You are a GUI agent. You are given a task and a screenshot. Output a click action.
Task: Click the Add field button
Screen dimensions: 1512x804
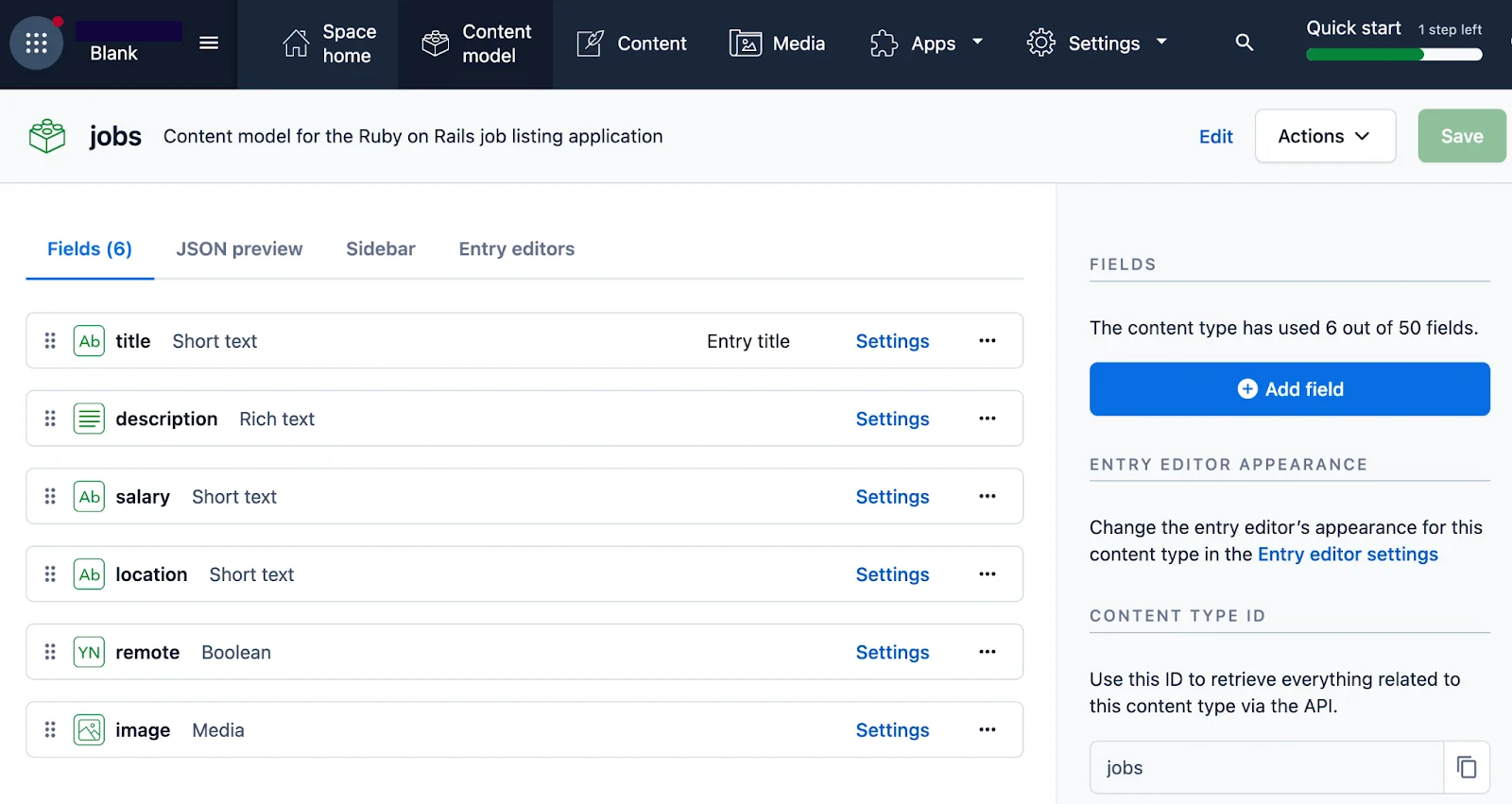pos(1290,389)
